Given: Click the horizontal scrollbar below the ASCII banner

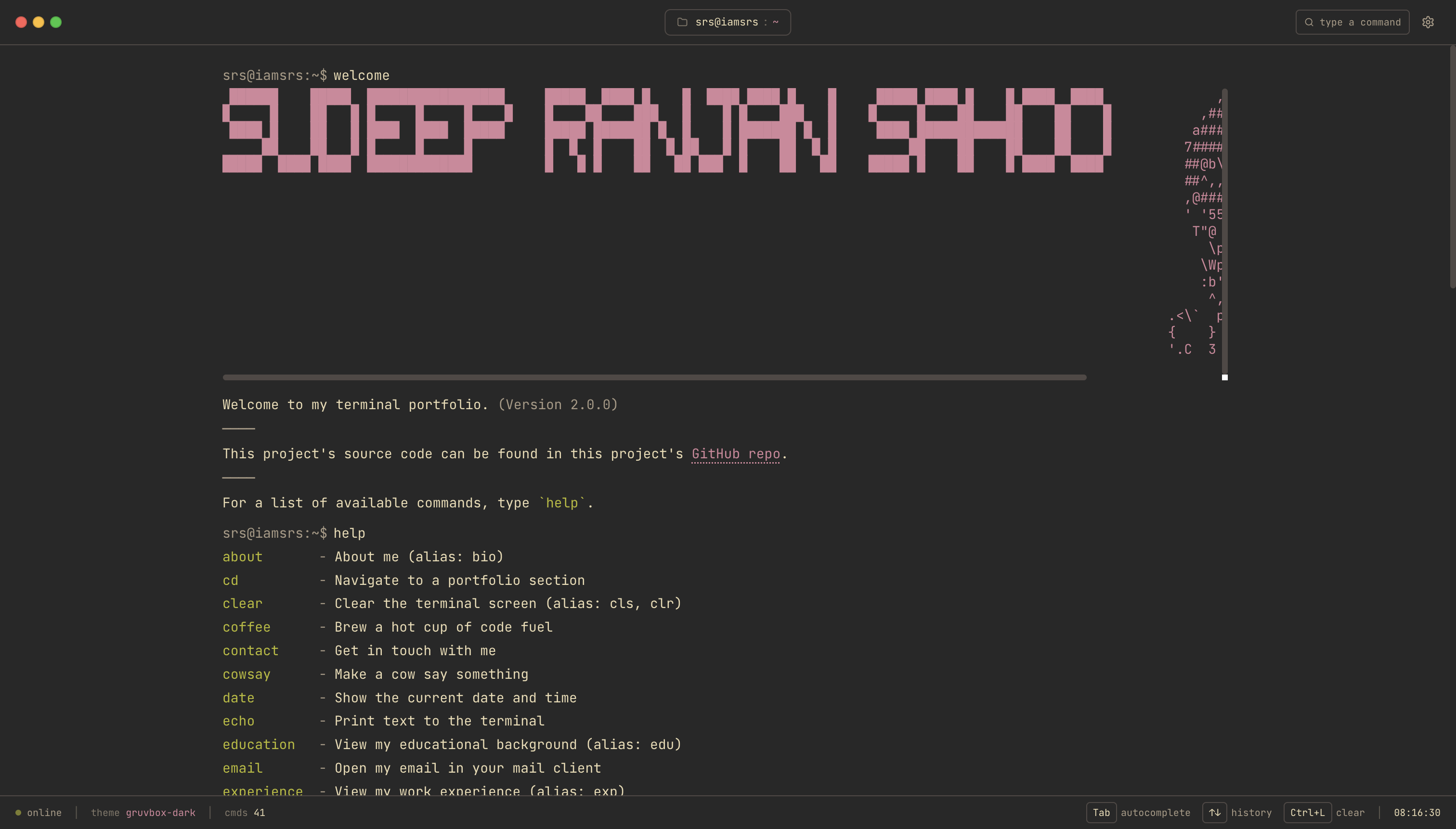Looking at the screenshot, I should [654, 376].
